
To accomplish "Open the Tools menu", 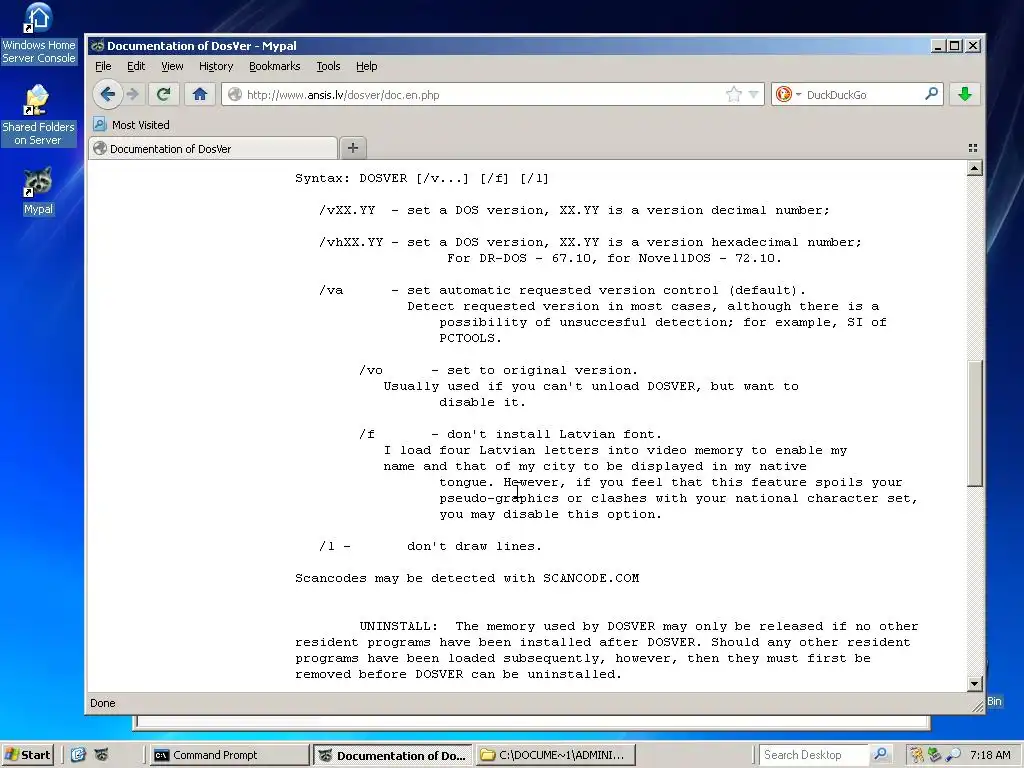I will click(328, 66).
